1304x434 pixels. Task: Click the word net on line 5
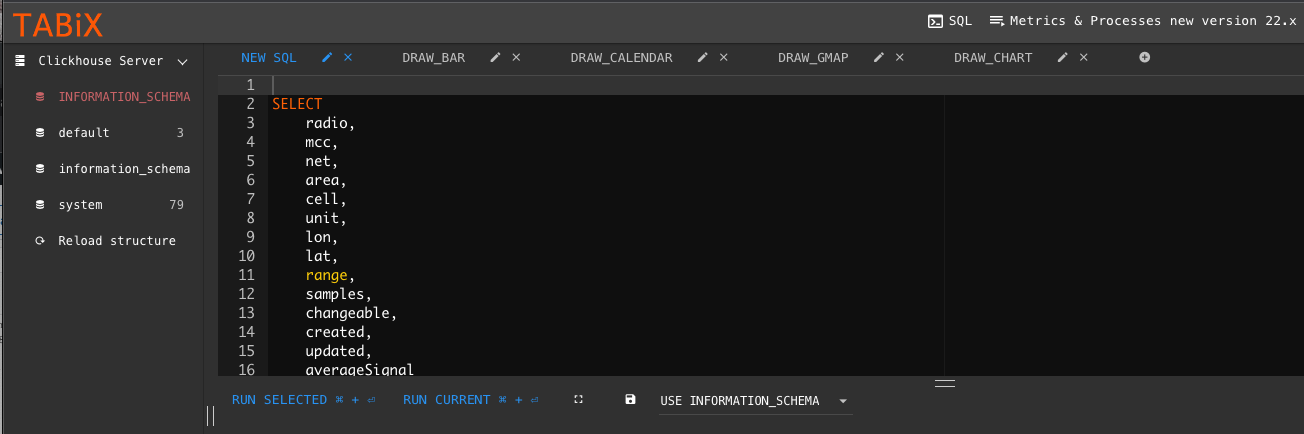319,161
